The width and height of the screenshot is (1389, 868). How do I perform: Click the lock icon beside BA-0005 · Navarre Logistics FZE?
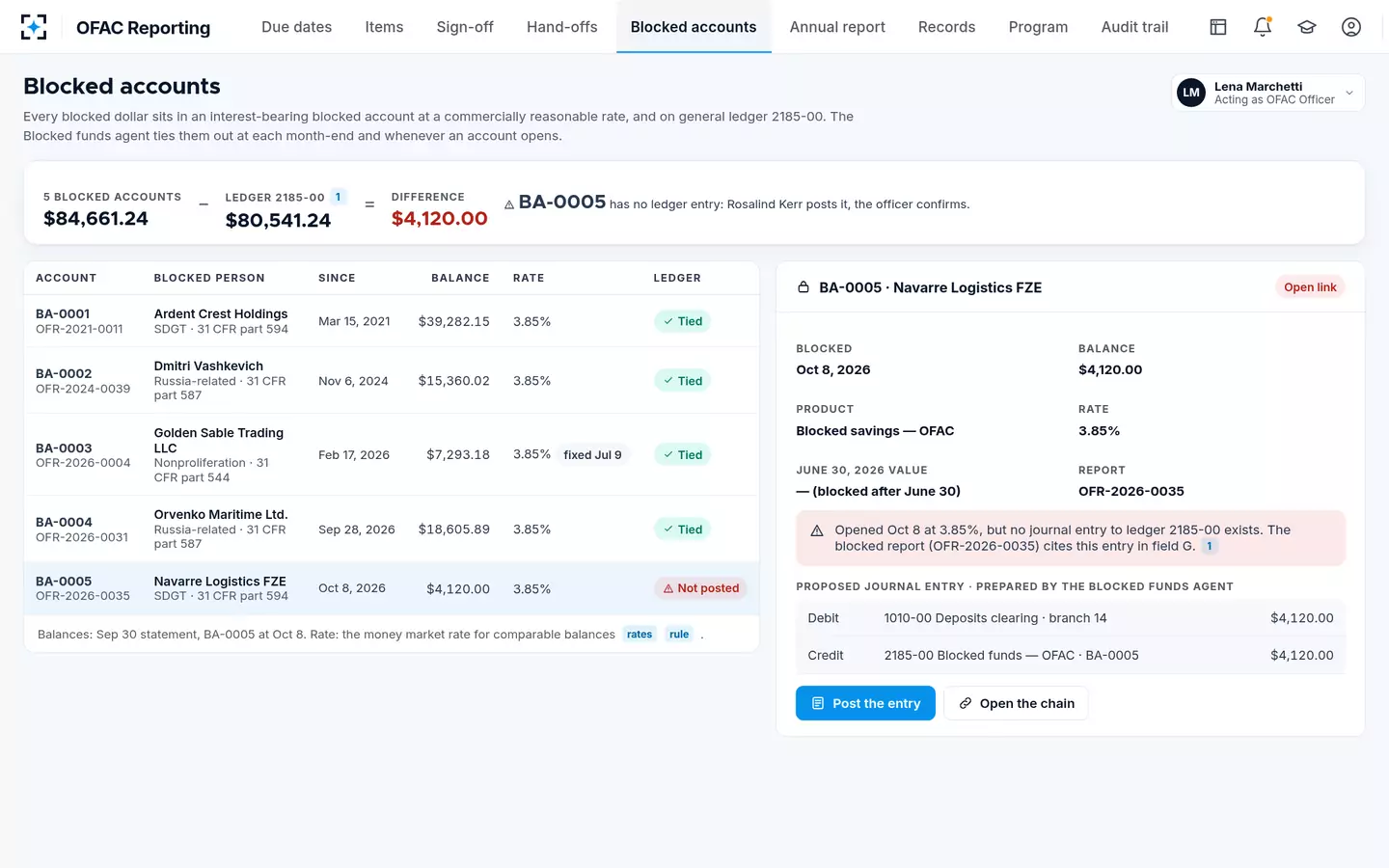coord(803,287)
